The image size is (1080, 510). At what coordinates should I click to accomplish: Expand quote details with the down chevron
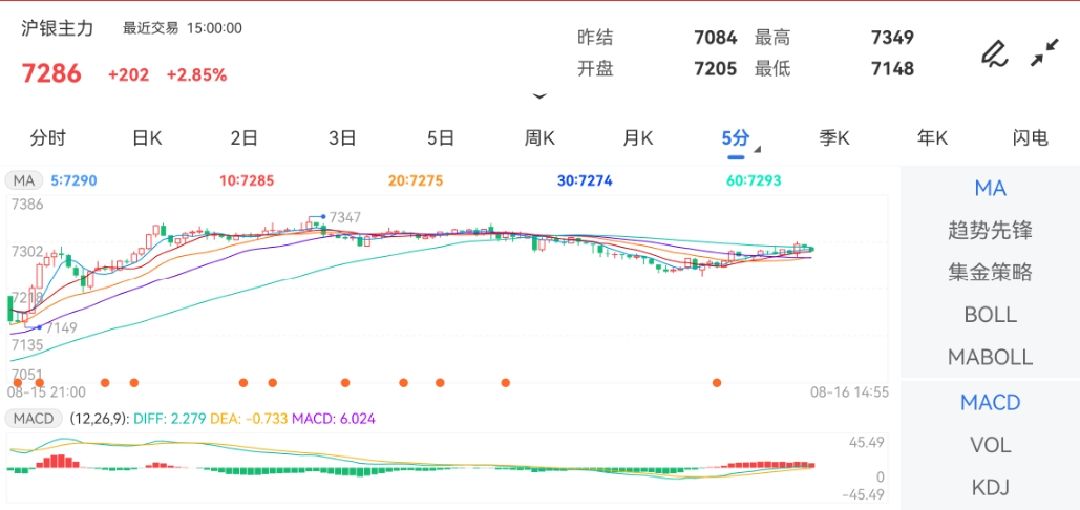539,96
